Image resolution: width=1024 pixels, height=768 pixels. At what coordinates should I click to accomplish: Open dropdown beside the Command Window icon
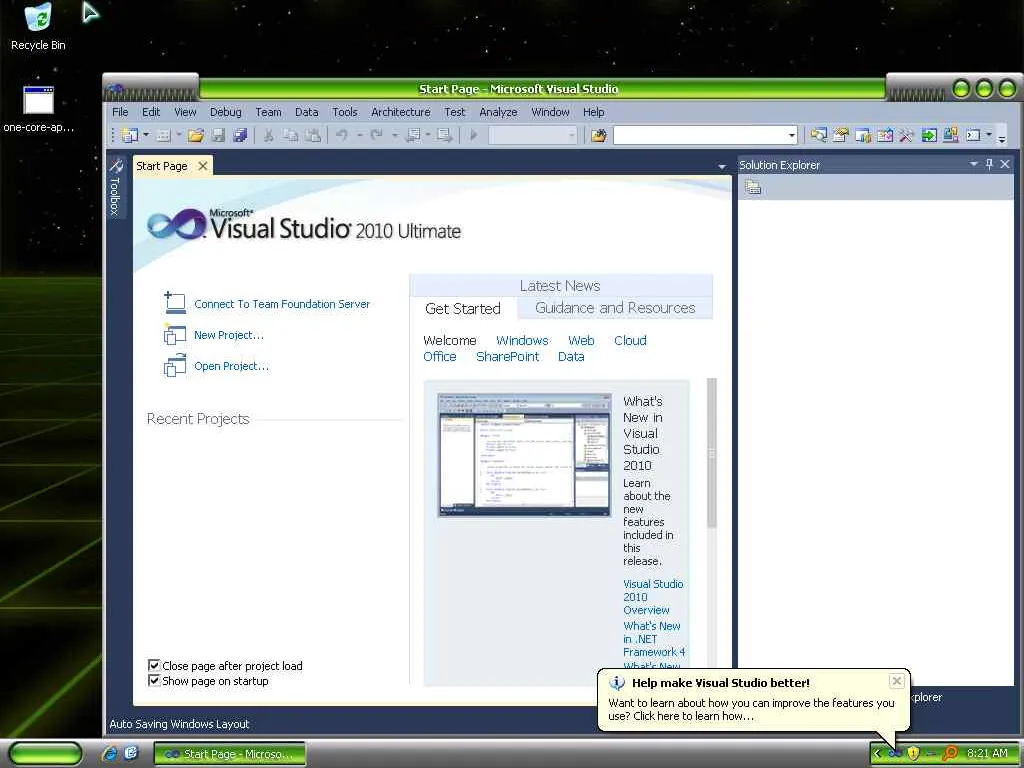click(989, 135)
